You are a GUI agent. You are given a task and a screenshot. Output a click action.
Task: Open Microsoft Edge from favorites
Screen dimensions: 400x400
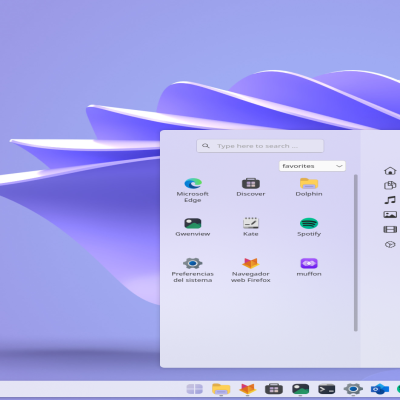click(x=193, y=190)
